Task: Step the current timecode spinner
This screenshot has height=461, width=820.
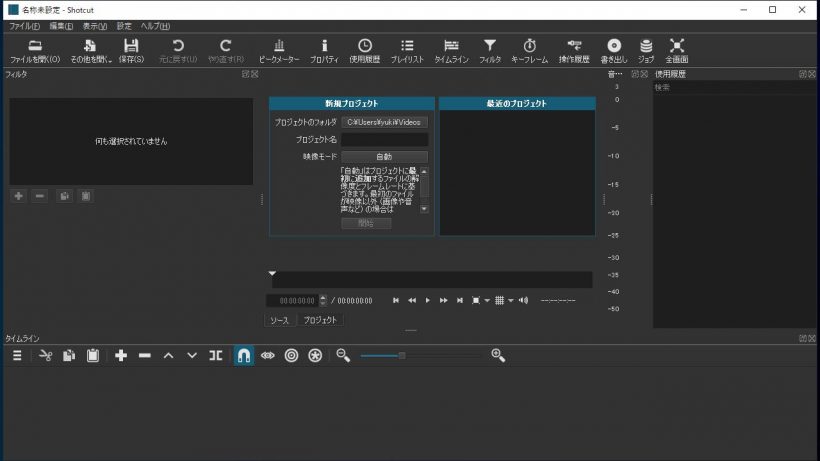Action: click(323, 301)
